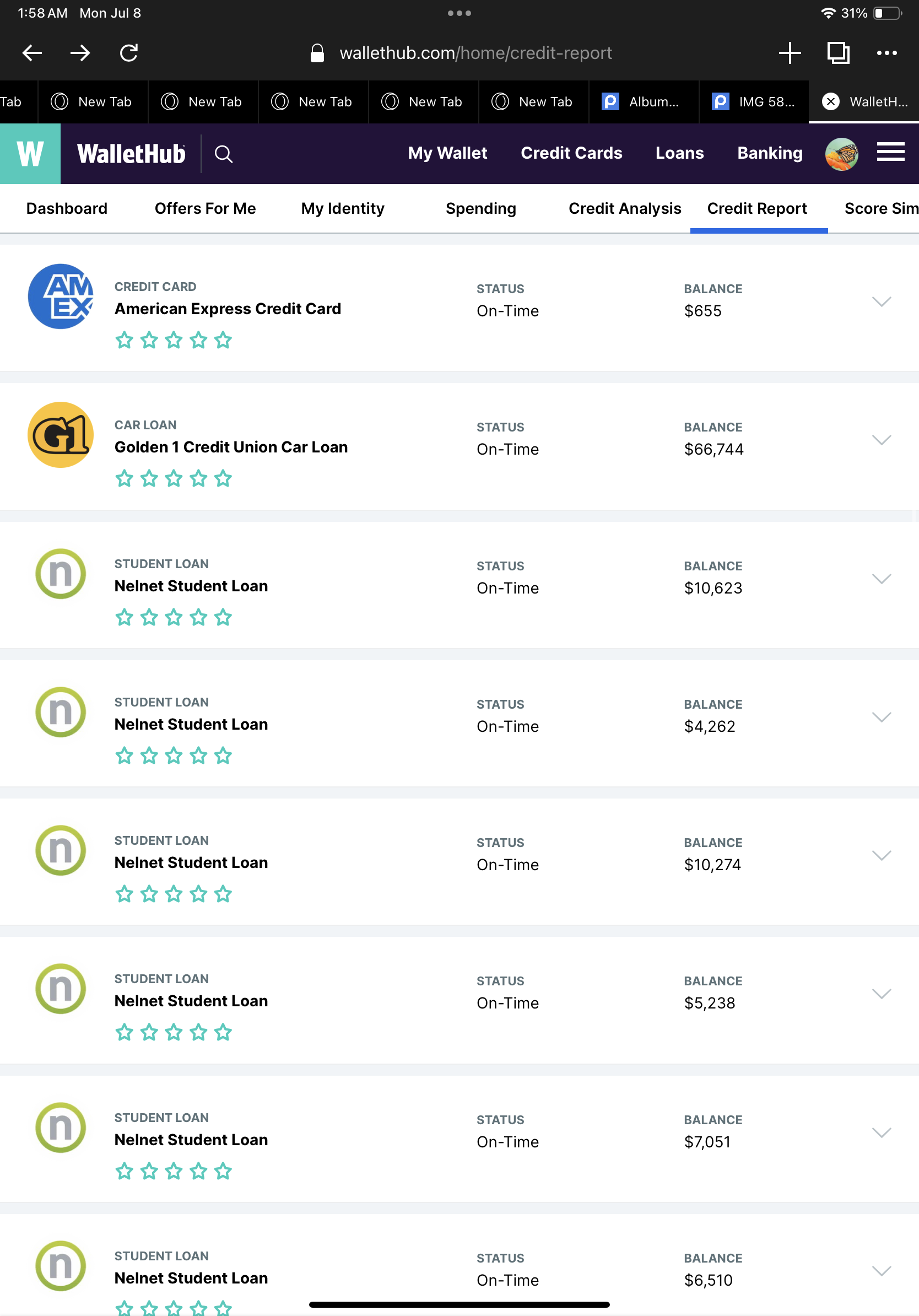
Task: Expand the Nelnet loan with $4,262 balance
Action: coord(881,717)
